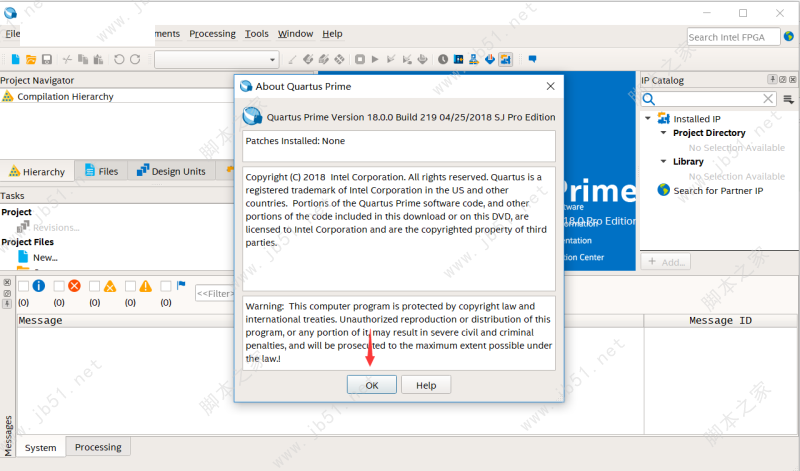Click the highlighted IP Catalog toolbar icon
The width and height of the screenshot is (800, 471).
pos(506,60)
